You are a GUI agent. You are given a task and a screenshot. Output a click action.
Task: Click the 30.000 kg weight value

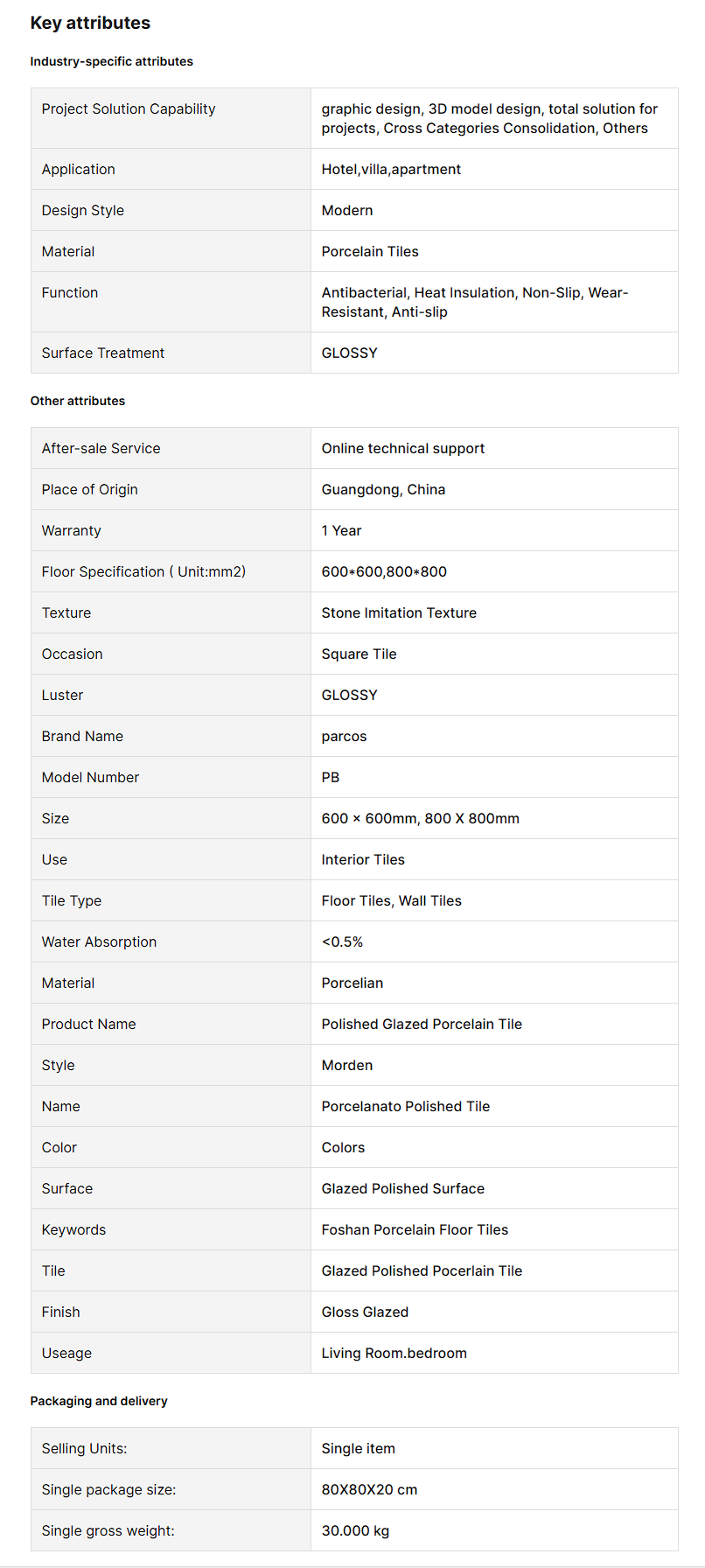pos(355,1530)
